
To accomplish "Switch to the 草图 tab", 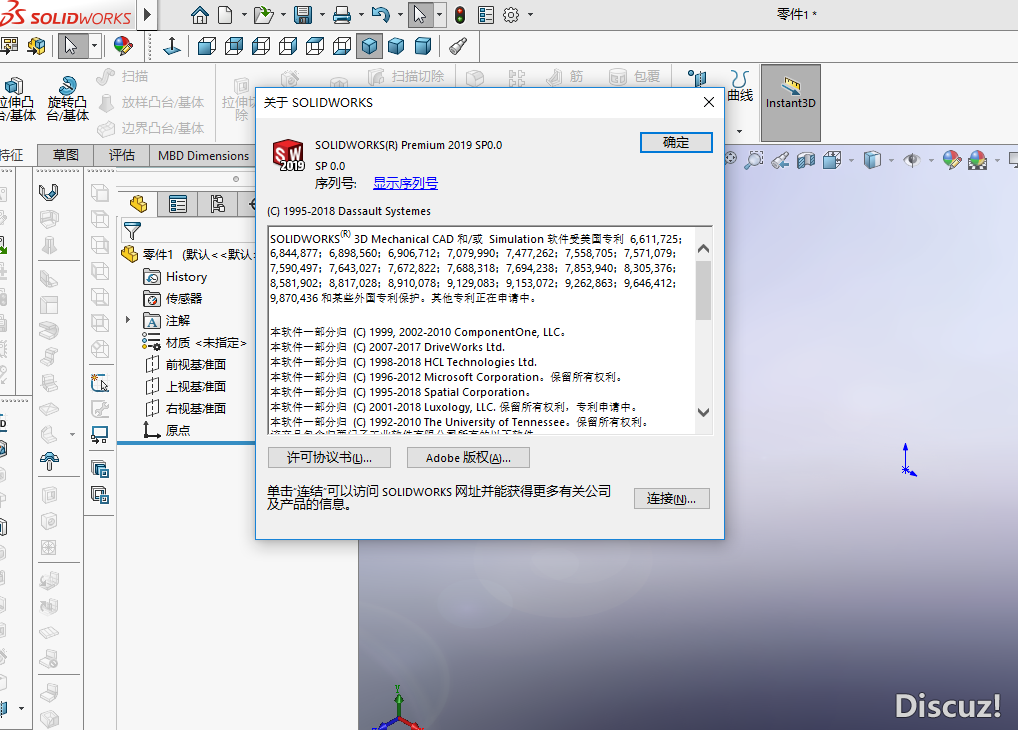I will [x=65, y=155].
